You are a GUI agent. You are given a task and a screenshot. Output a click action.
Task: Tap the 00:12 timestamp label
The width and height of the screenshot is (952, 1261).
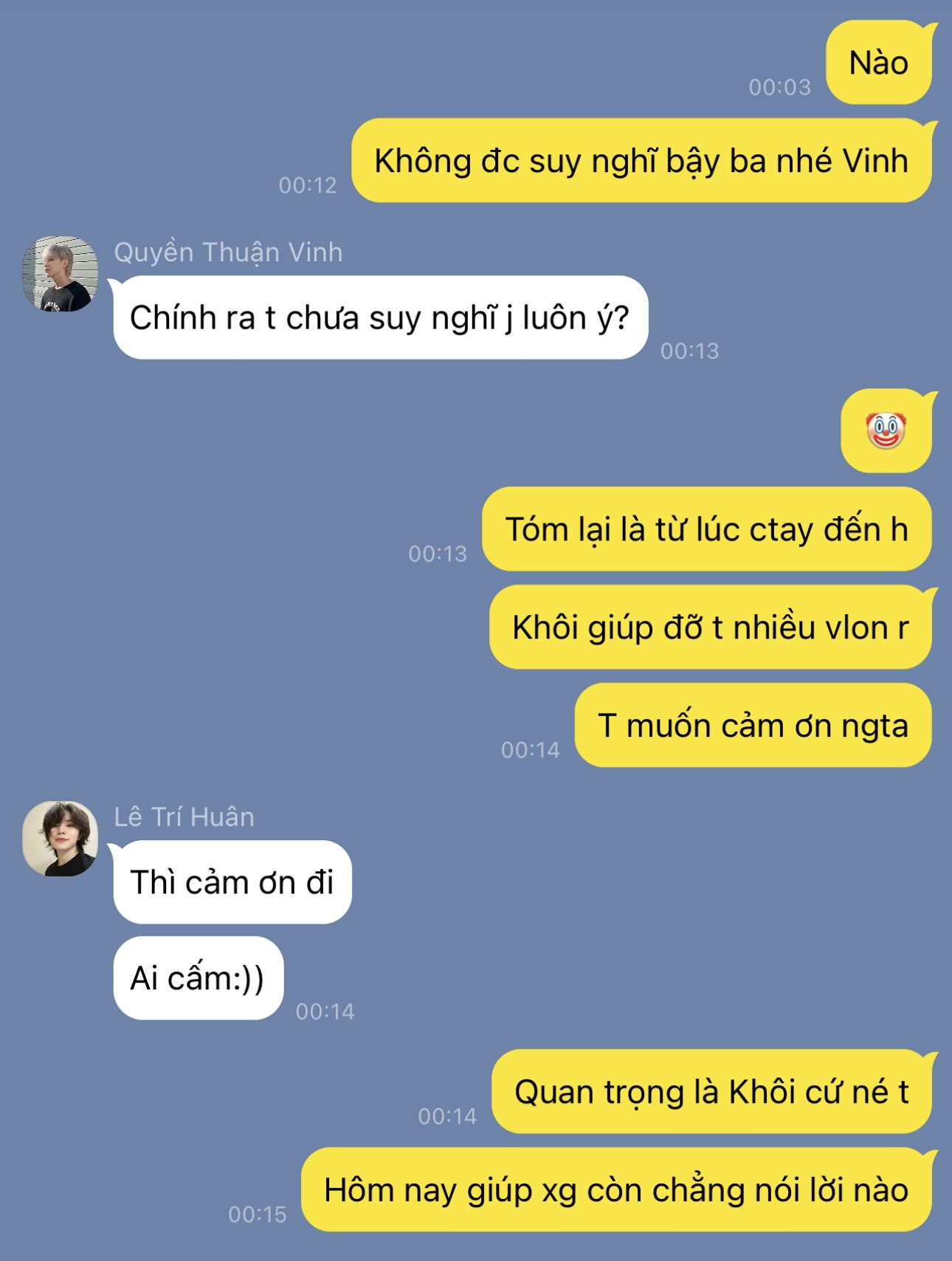pyautogui.click(x=308, y=185)
